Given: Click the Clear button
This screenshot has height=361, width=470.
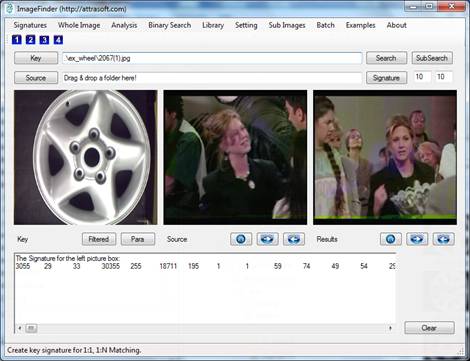Looking at the screenshot, I should click(x=429, y=328).
